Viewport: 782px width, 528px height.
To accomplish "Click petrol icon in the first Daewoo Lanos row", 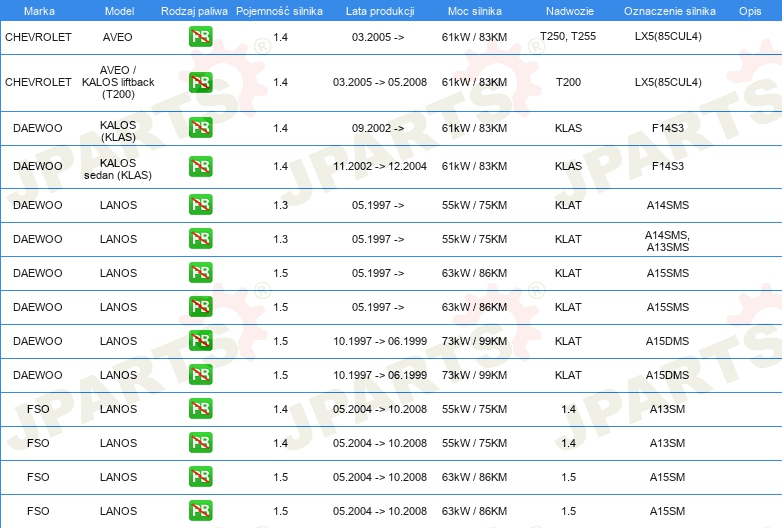I will (200, 205).
